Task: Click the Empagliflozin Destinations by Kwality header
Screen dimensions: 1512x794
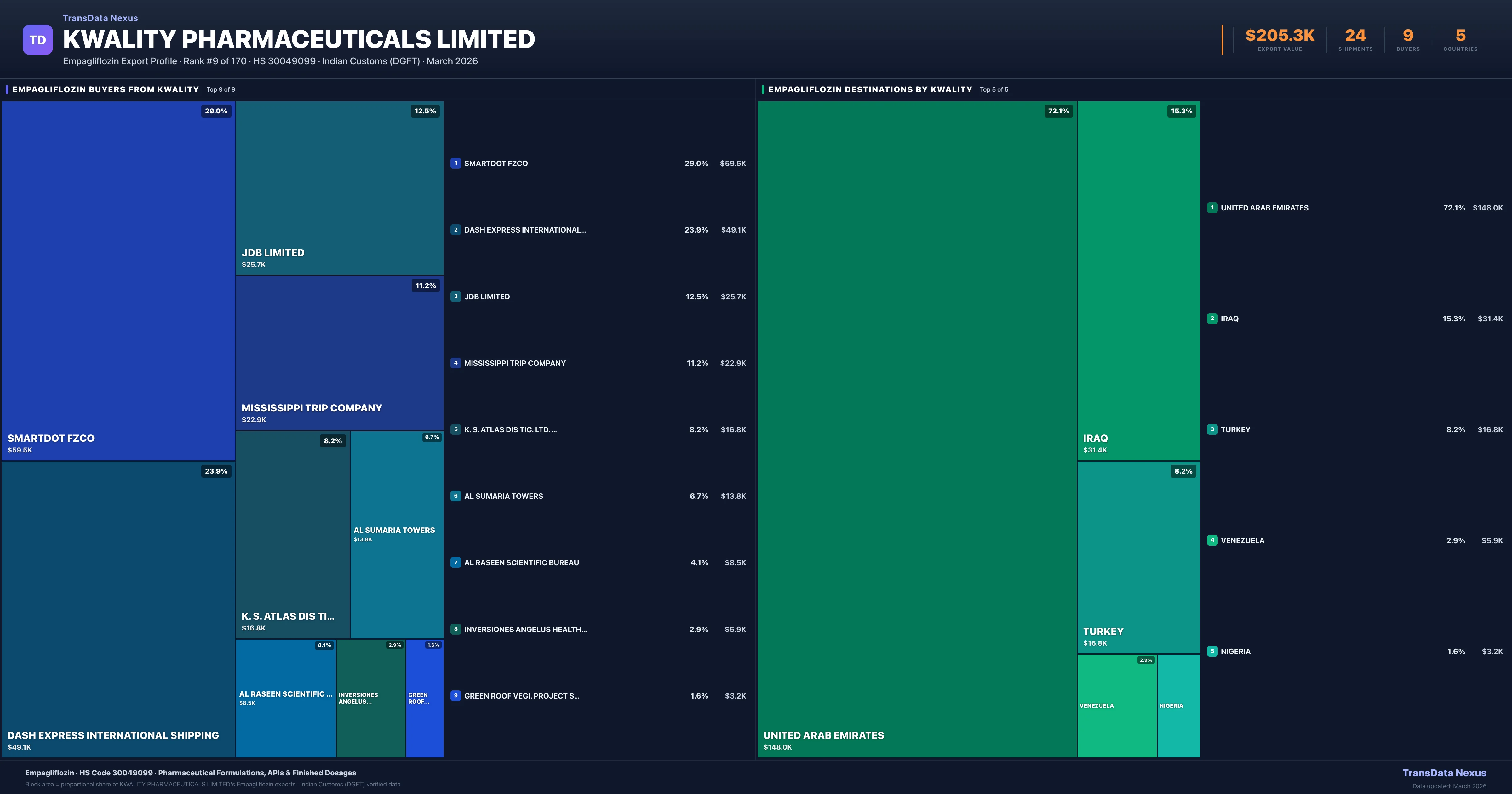Action: tap(870, 89)
